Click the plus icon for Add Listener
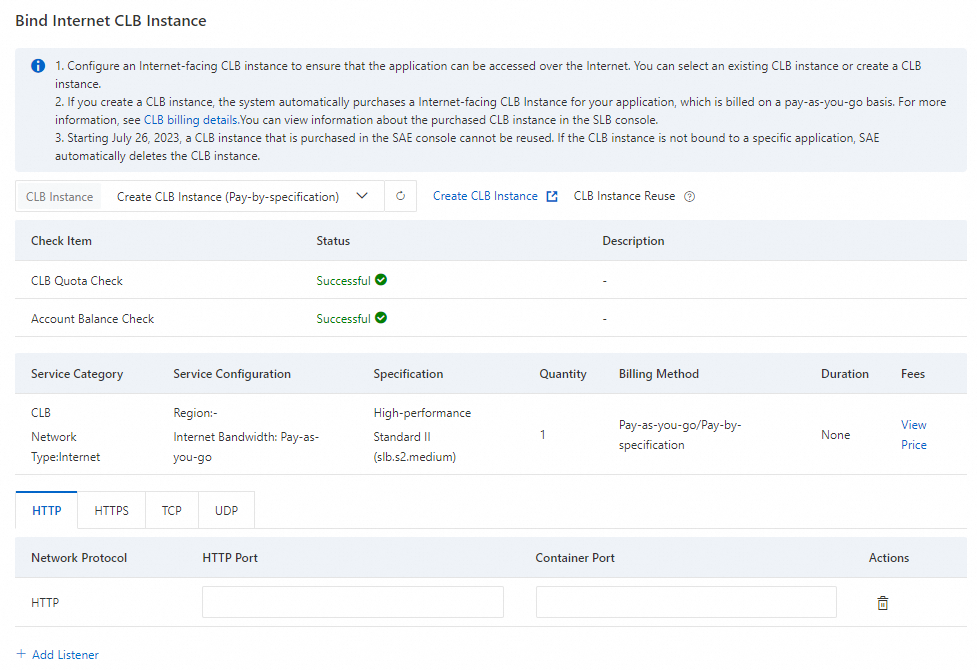The width and height of the screenshot is (977, 670). pos(21,655)
